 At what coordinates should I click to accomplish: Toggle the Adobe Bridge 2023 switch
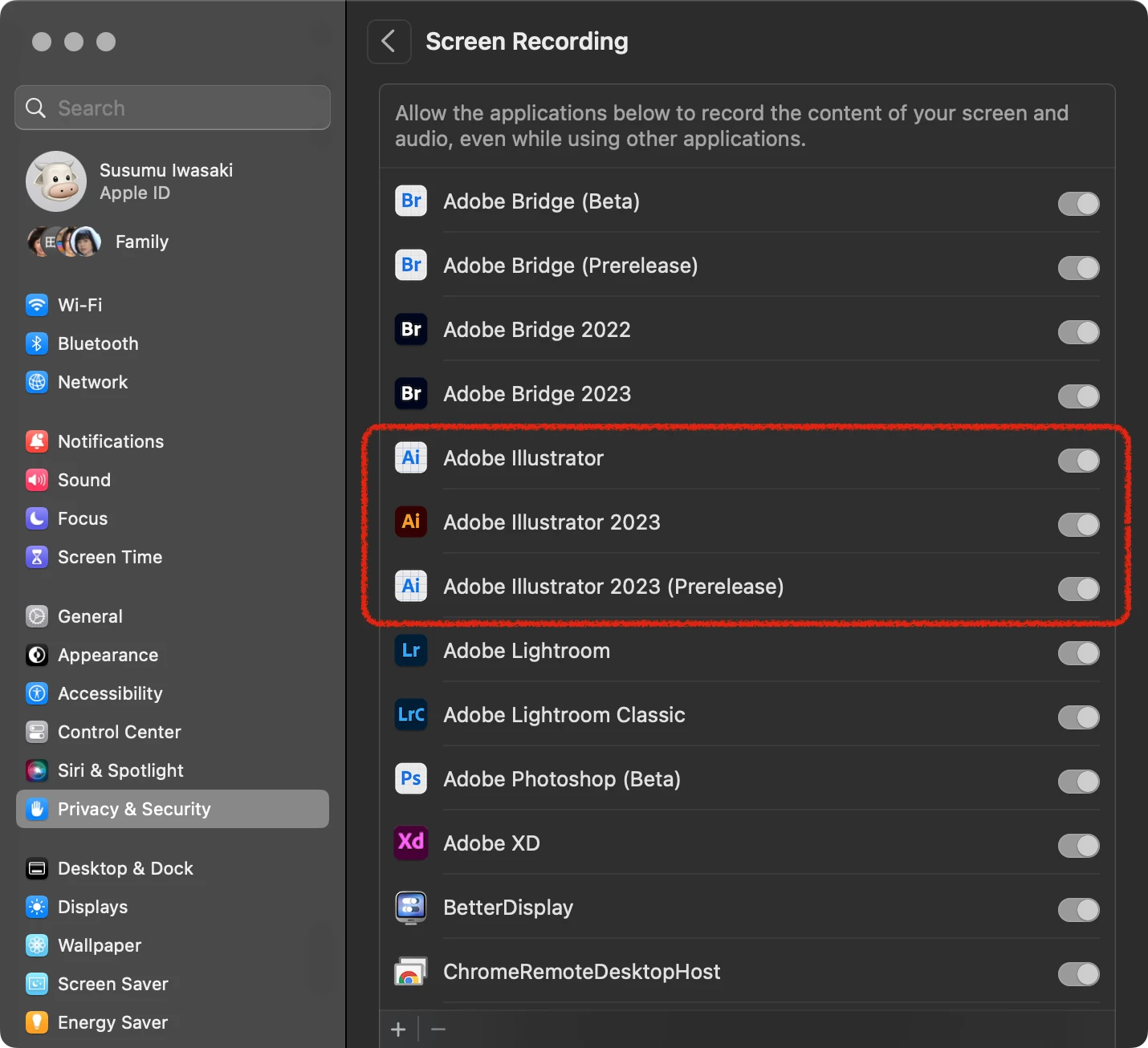(x=1078, y=396)
